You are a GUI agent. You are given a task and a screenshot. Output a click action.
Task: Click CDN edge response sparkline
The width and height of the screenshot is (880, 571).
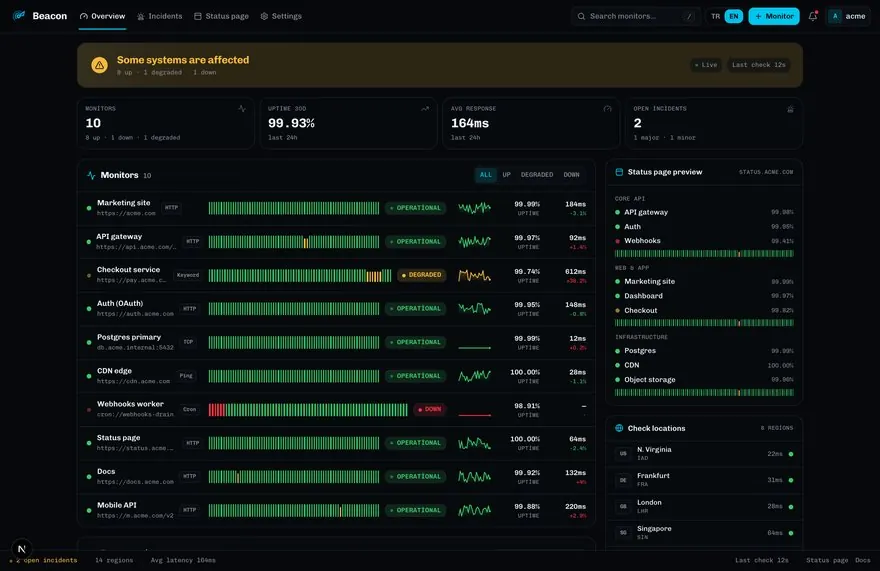pos(474,376)
